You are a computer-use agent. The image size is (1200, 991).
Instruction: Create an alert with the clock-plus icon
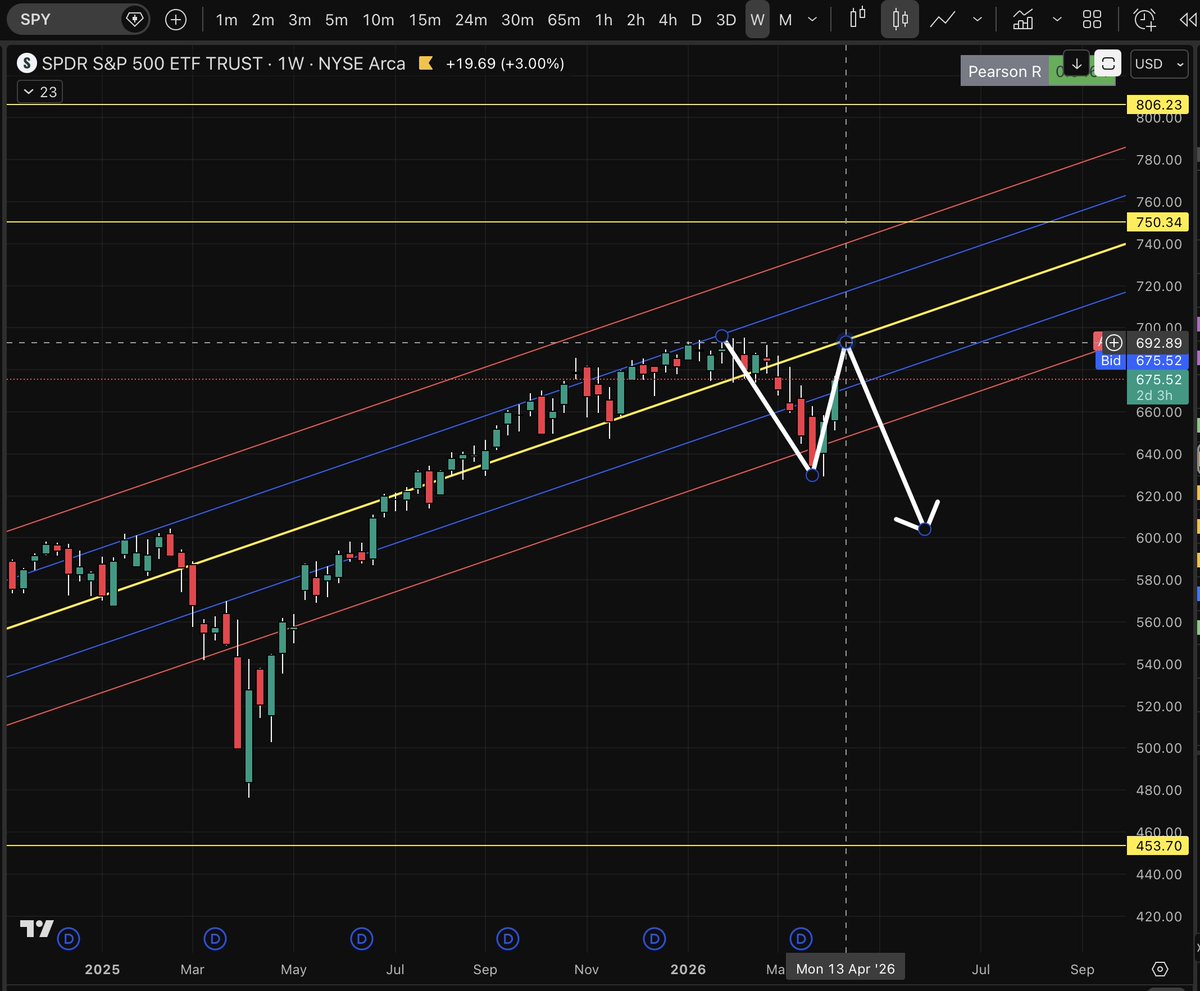pyautogui.click(x=1145, y=19)
